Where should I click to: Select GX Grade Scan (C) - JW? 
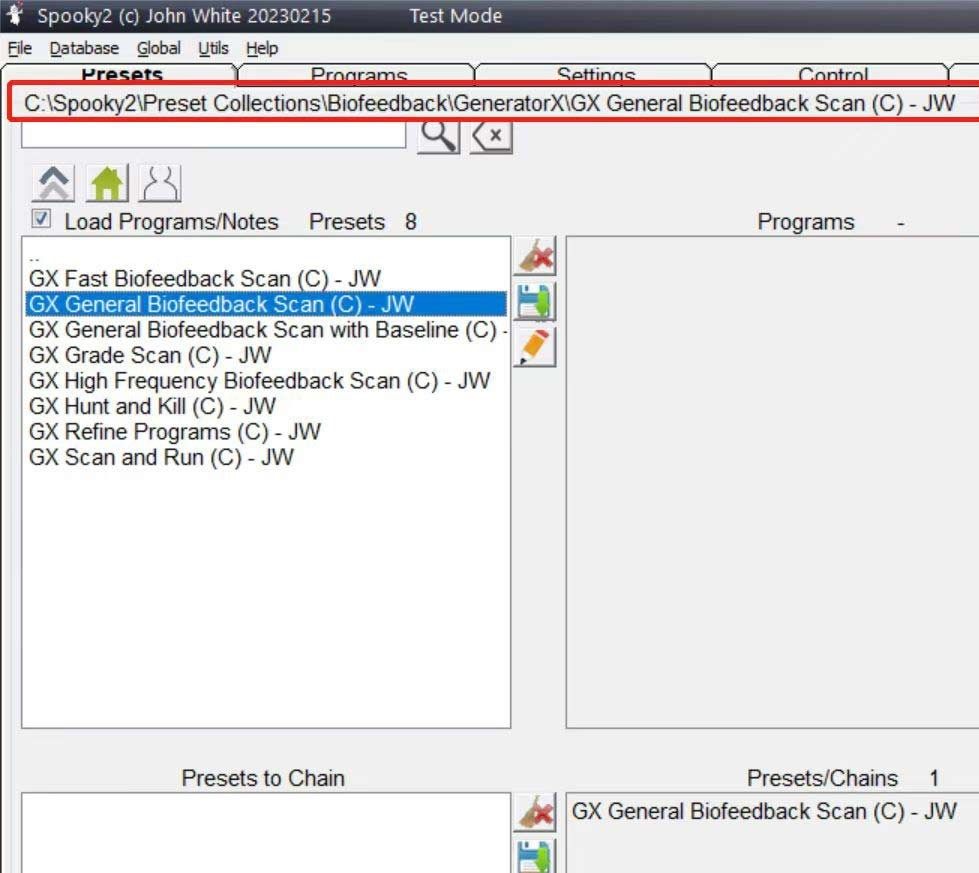(267, 355)
